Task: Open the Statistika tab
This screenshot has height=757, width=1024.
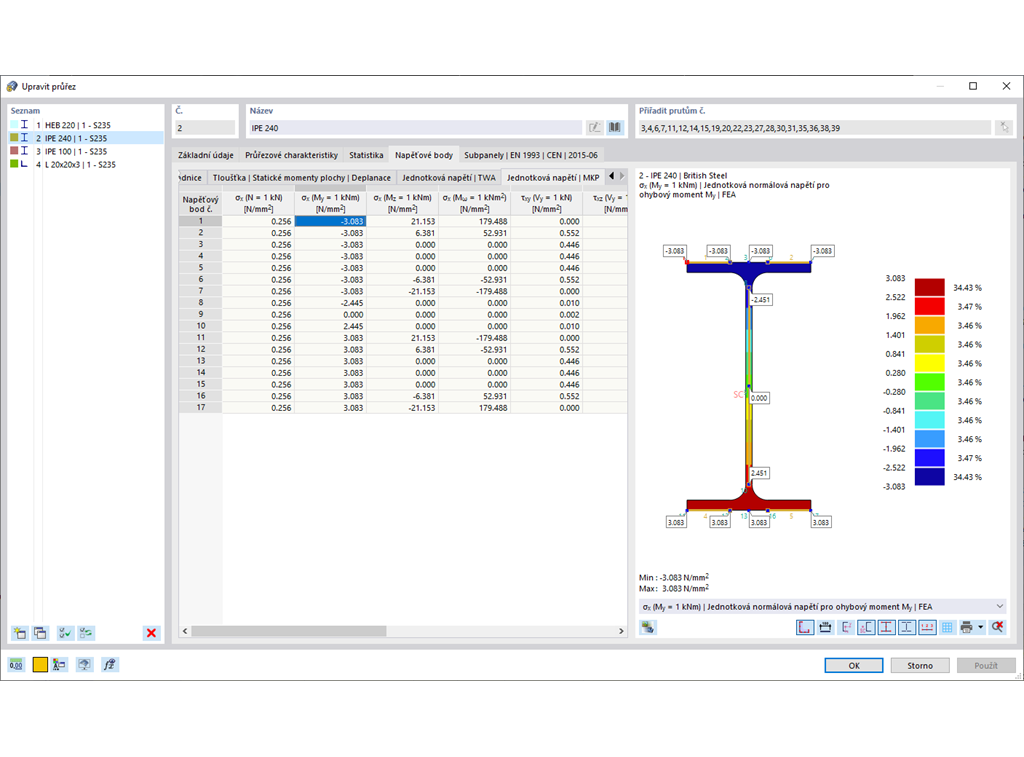Action: click(x=366, y=155)
